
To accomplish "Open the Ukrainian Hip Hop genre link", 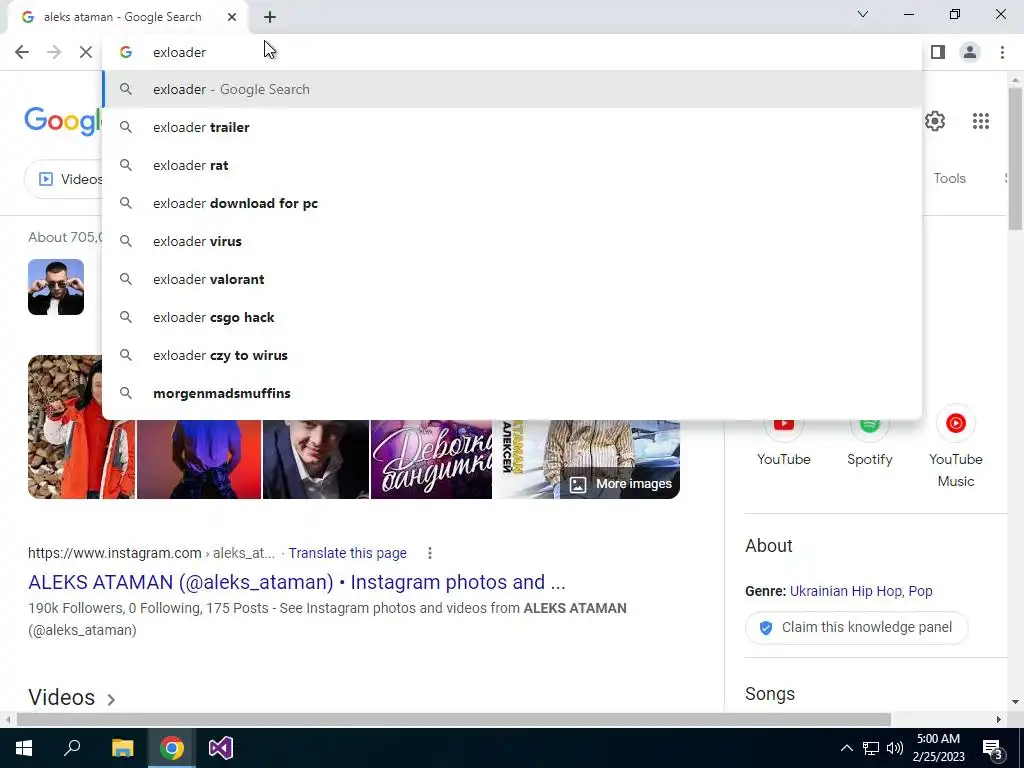I will click(x=846, y=591).
